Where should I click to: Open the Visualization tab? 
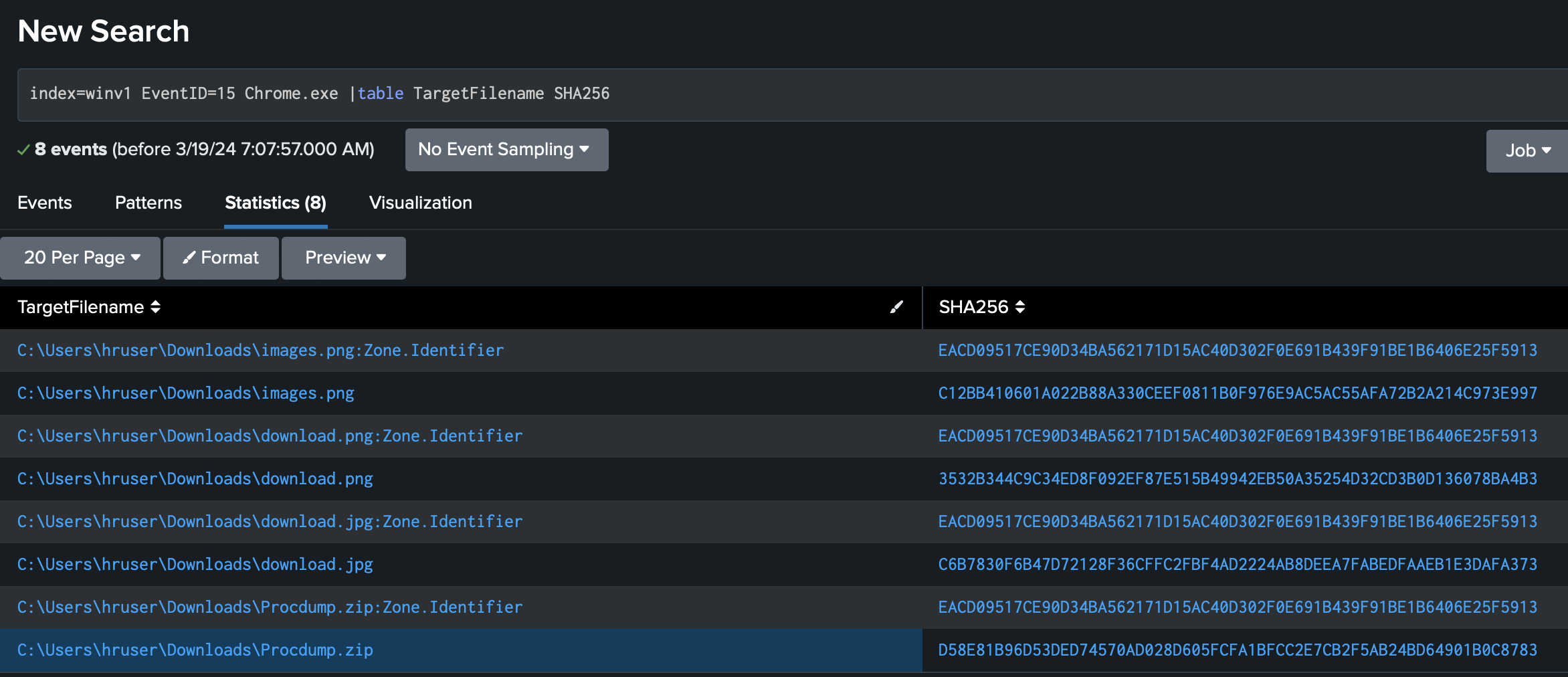click(x=420, y=203)
